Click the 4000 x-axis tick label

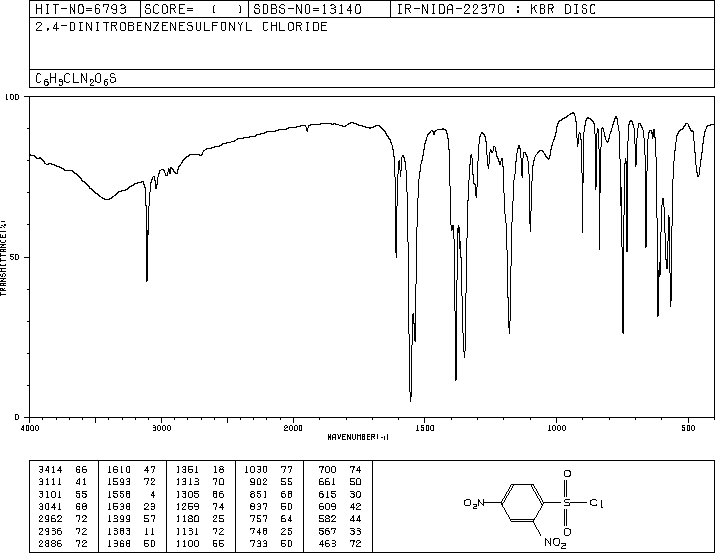point(30,428)
